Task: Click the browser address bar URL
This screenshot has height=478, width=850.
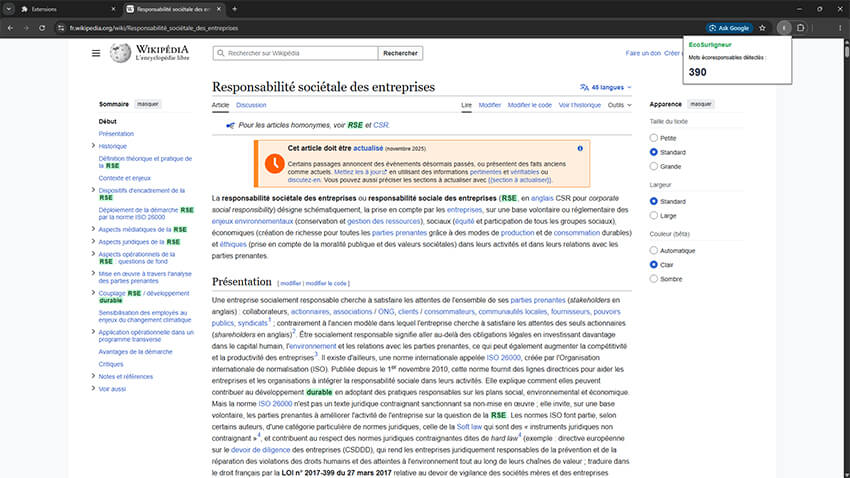Action: pyautogui.click(x=153, y=28)
